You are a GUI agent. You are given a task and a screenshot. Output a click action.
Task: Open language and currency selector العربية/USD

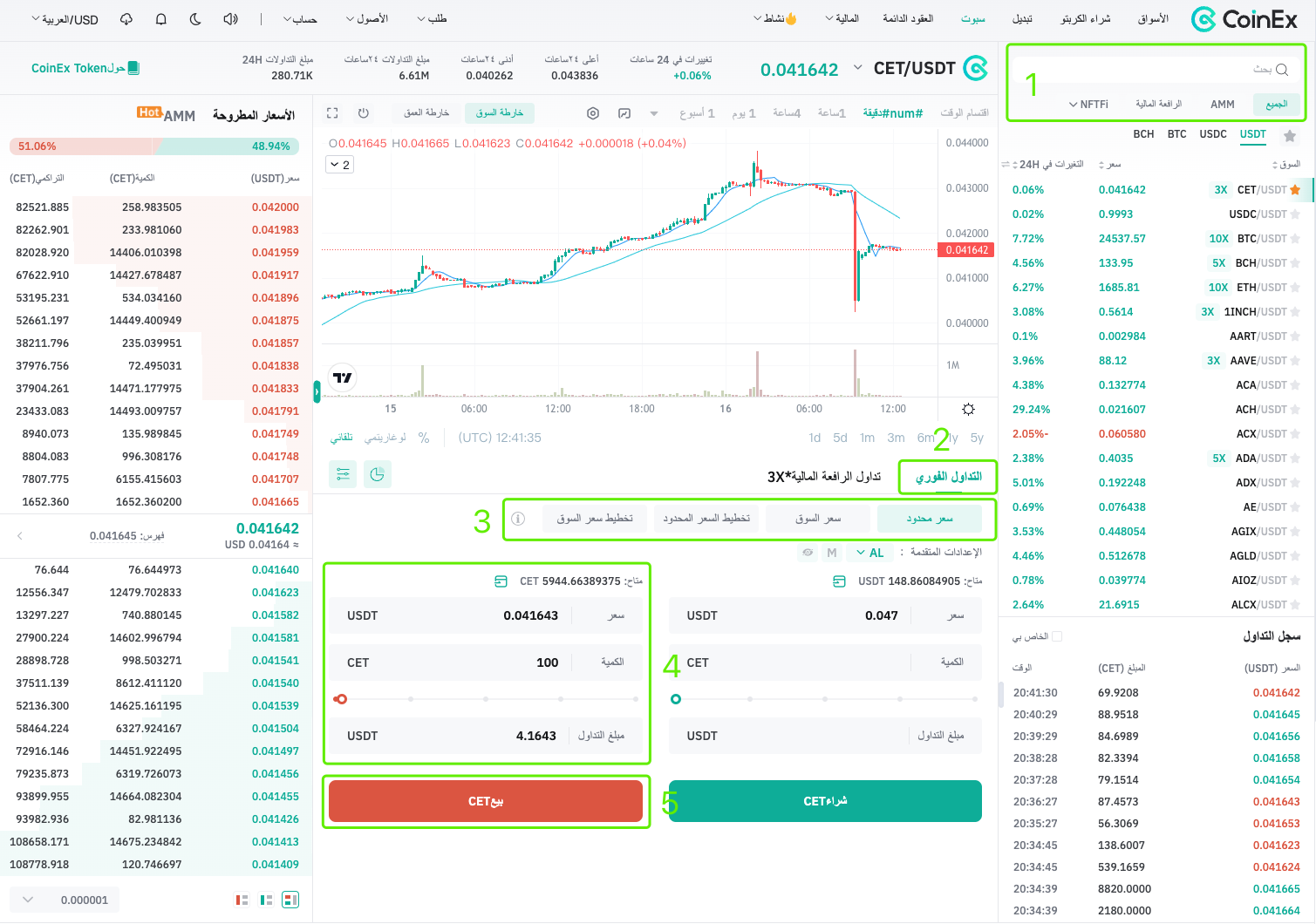tap(65, 19)
